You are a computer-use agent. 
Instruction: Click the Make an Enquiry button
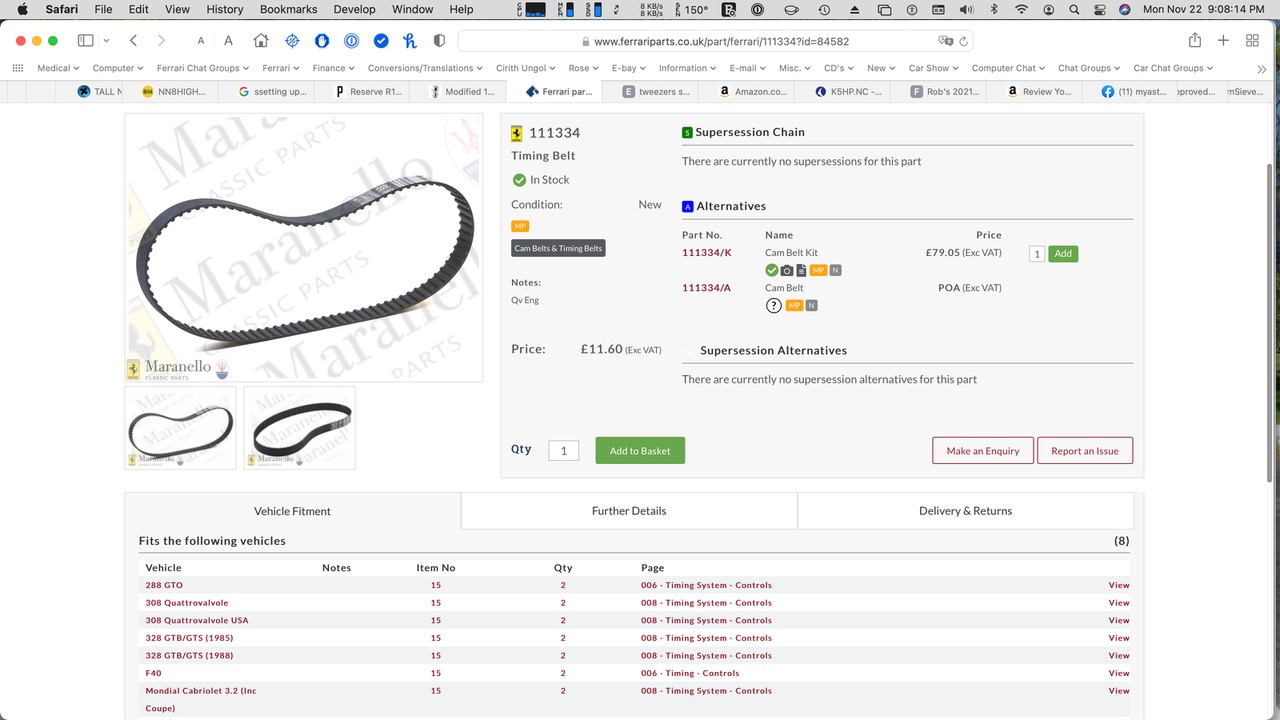click(983, 450)
